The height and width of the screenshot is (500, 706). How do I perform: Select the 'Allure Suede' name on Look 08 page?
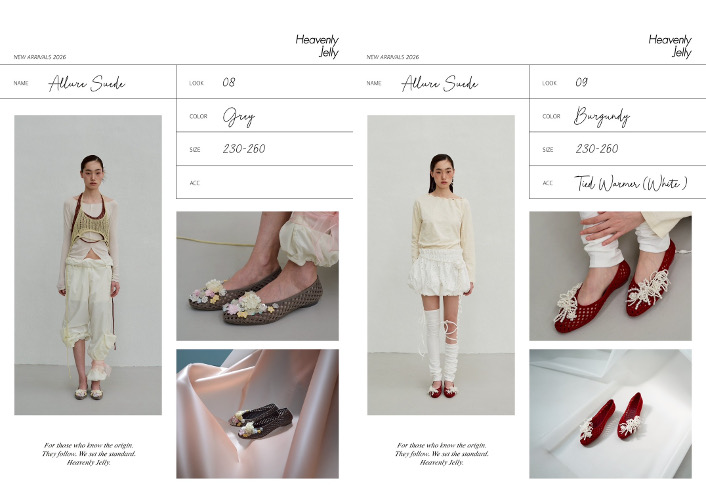coord(86,83)
